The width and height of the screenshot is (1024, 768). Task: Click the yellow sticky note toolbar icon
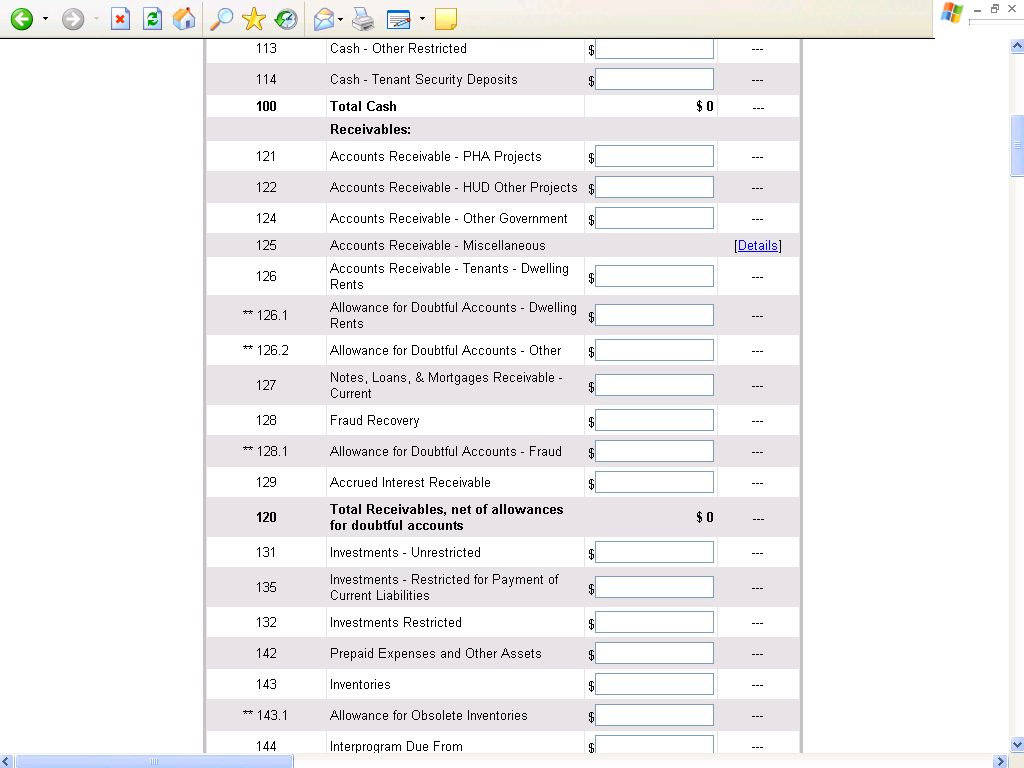pos(446,19)
